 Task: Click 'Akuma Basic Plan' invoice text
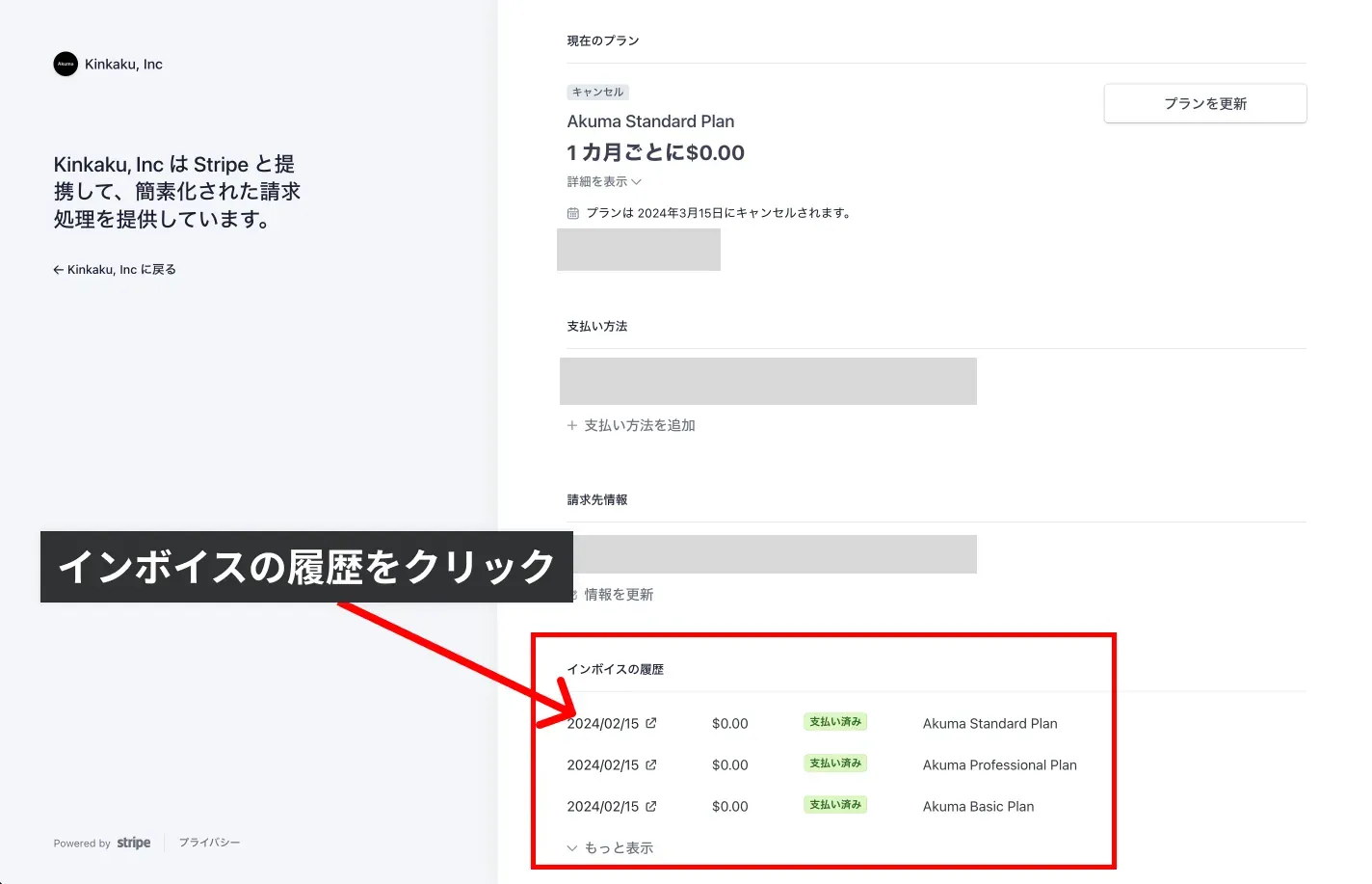(x=978, y=807)
